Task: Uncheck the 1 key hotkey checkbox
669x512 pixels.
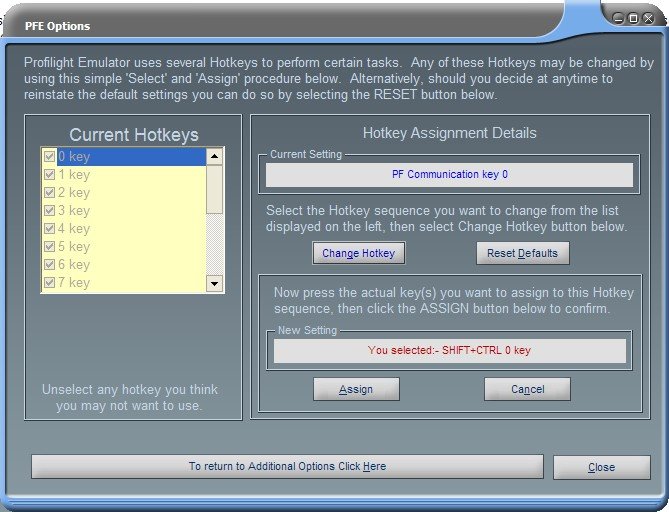Action: point(49,175)
